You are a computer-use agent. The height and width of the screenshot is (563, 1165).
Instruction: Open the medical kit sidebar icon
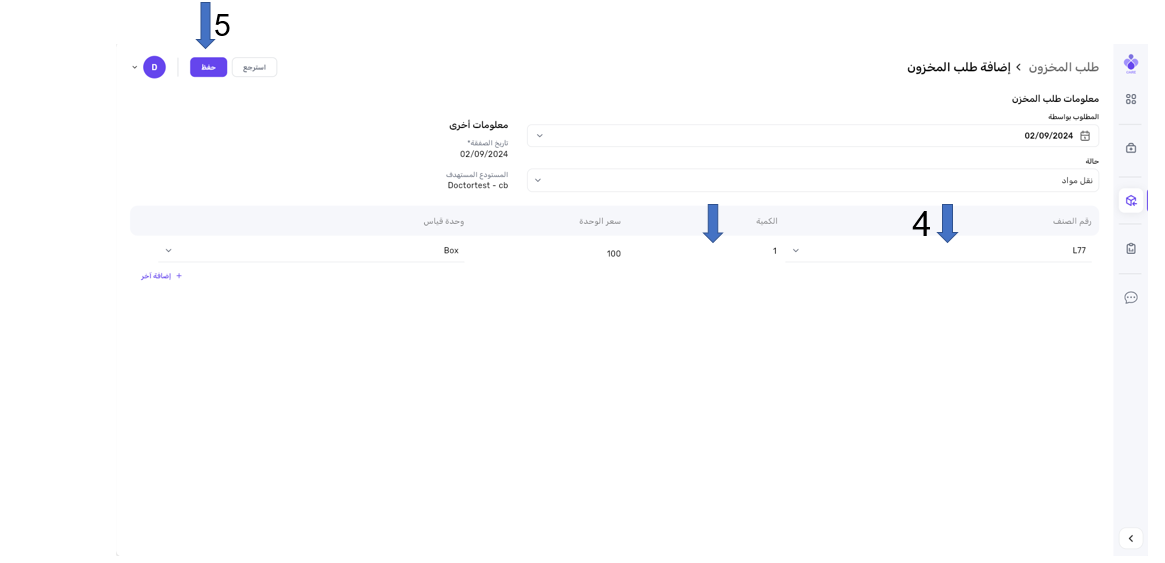click(1131, 148)
